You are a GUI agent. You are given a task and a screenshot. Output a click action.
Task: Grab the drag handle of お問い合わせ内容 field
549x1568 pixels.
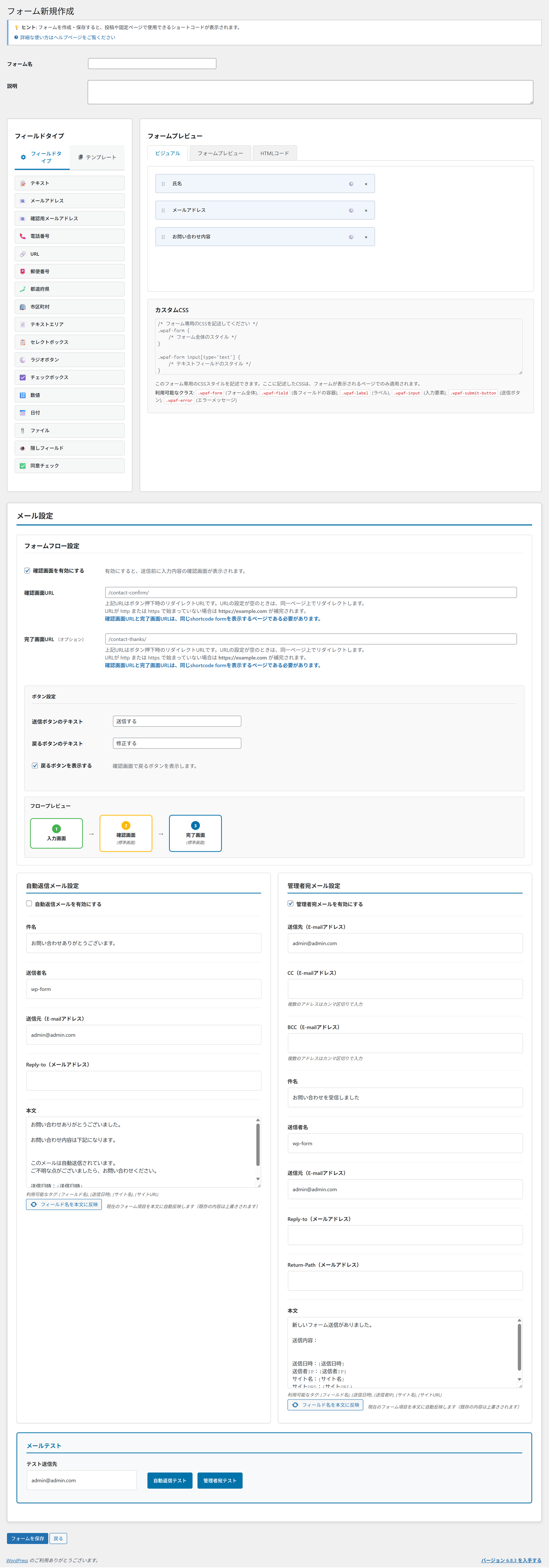163,238
